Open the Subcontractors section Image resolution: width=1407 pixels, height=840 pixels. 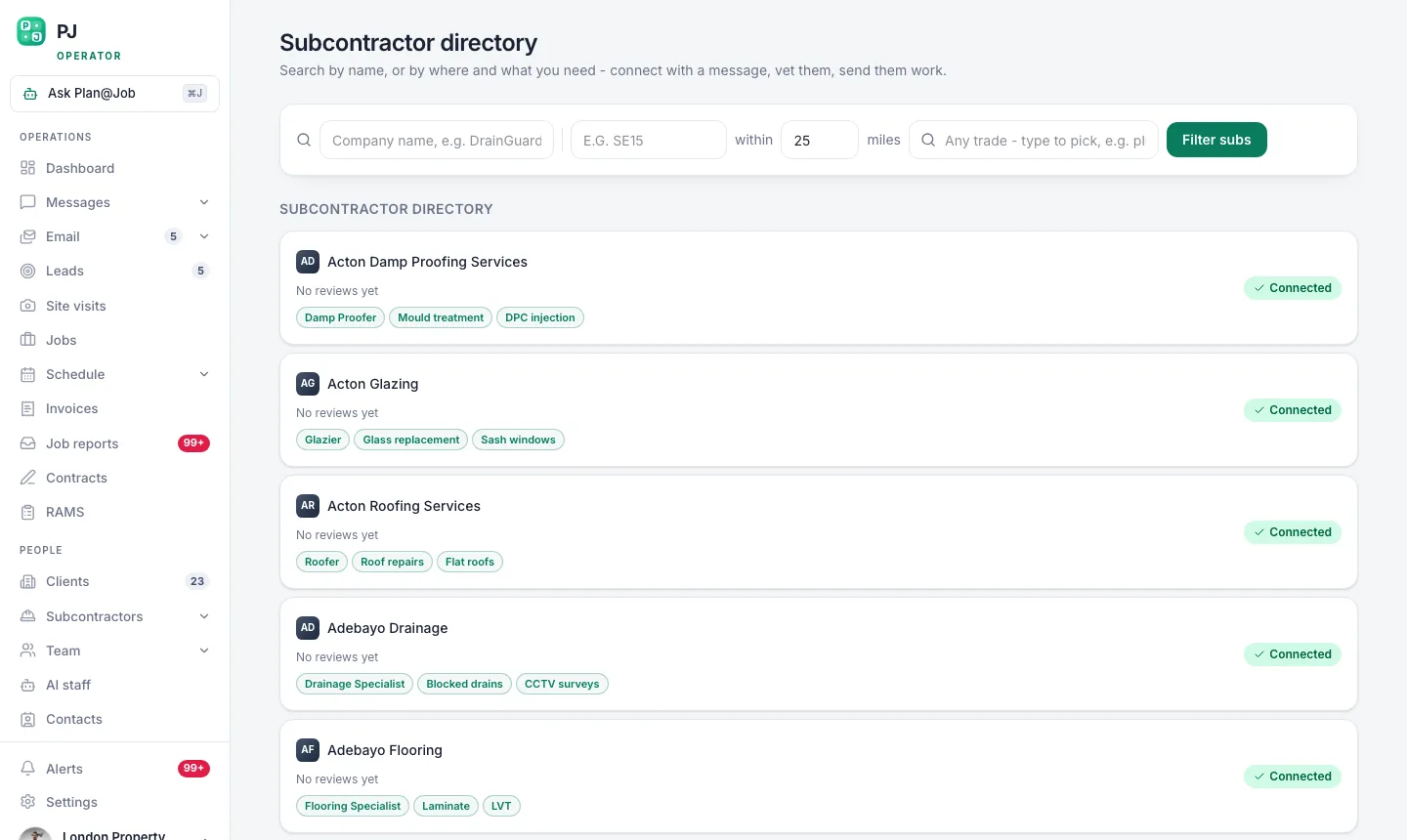[x=114, y=616]
